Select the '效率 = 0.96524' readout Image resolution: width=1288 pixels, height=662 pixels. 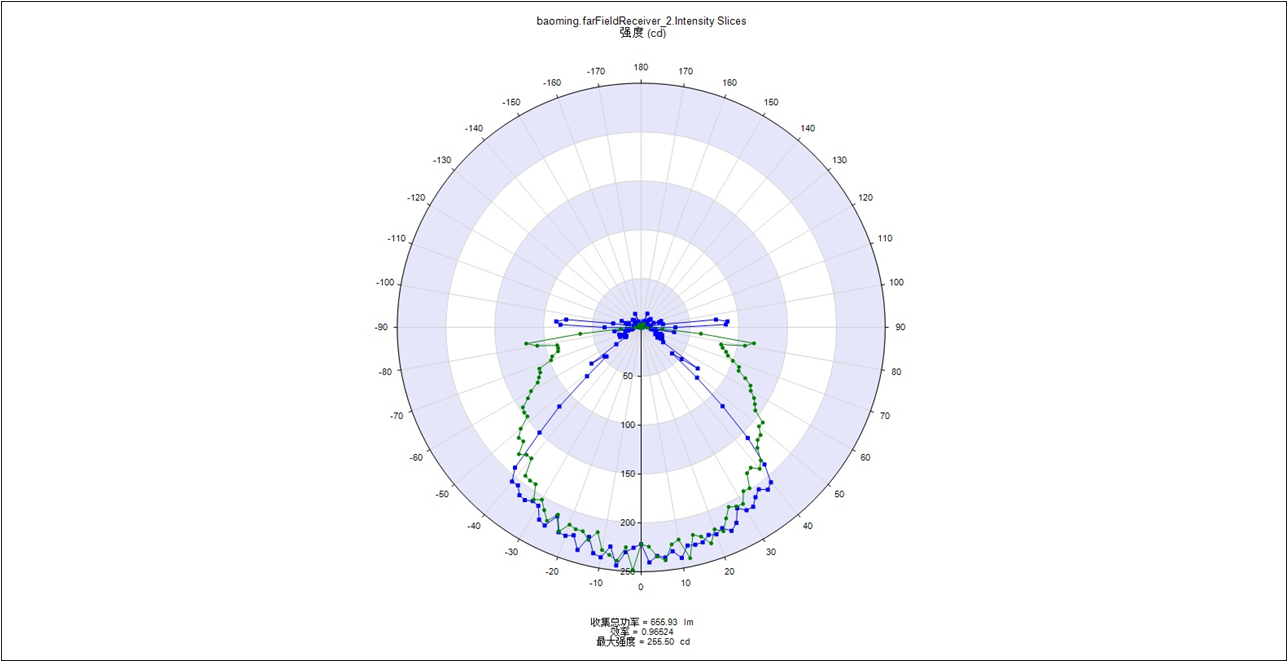tap(642, 632)
